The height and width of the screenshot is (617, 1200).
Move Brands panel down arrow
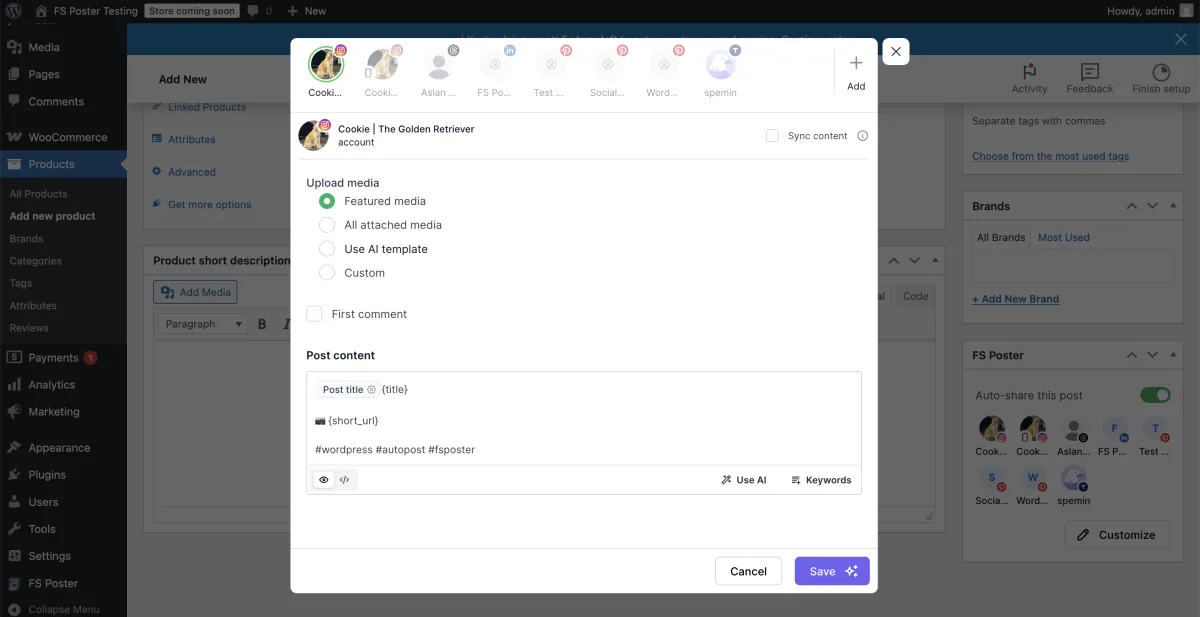pos(1152,206)
